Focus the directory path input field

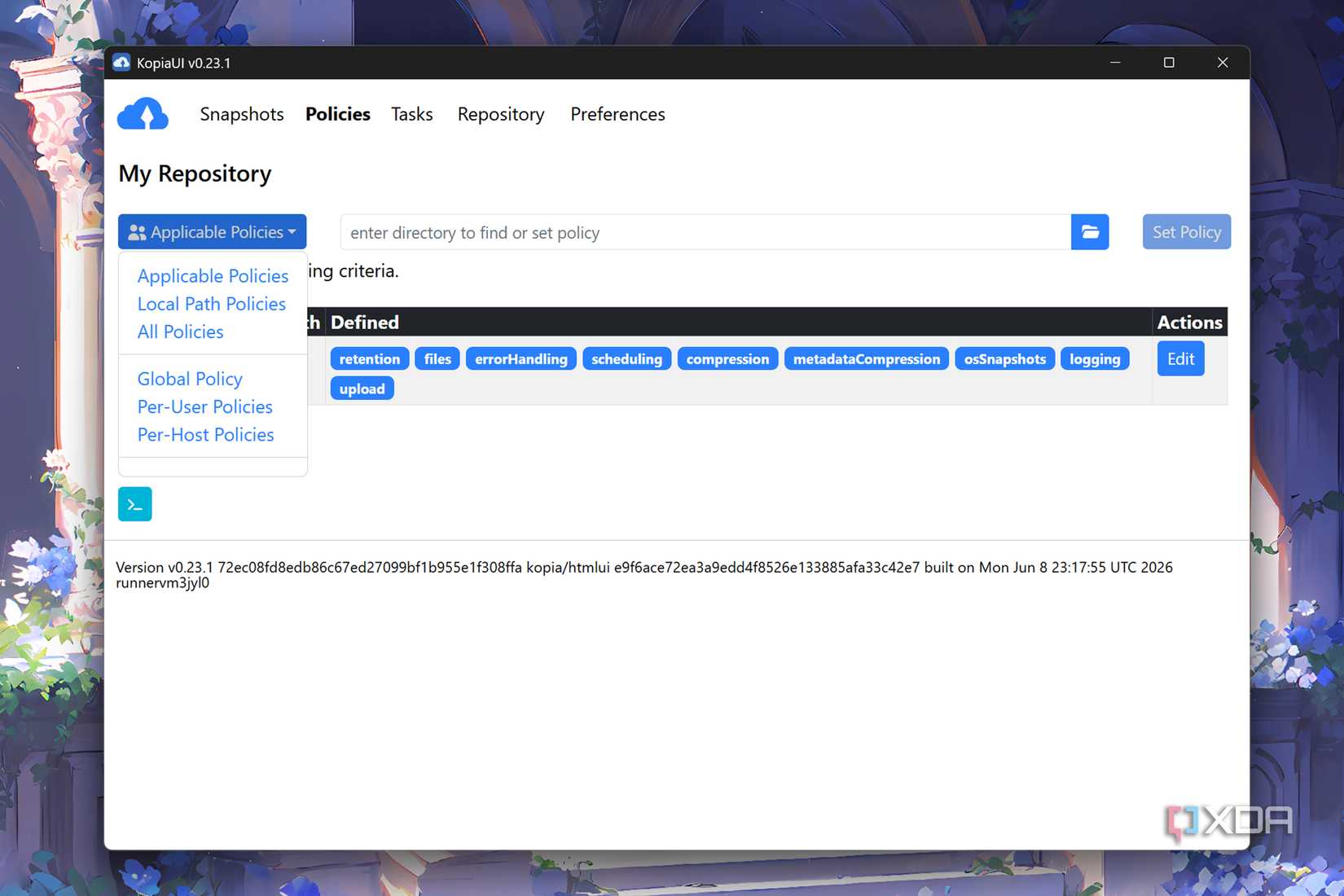pos(705,232)
